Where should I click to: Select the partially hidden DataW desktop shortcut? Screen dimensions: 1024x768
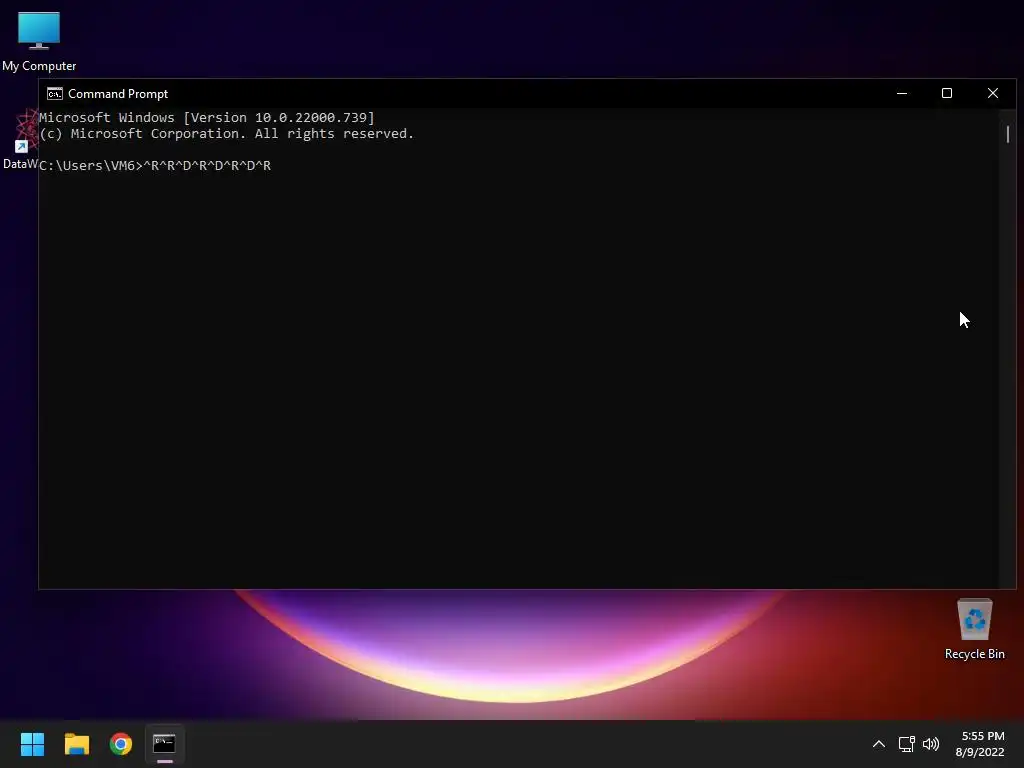point(20,140)
